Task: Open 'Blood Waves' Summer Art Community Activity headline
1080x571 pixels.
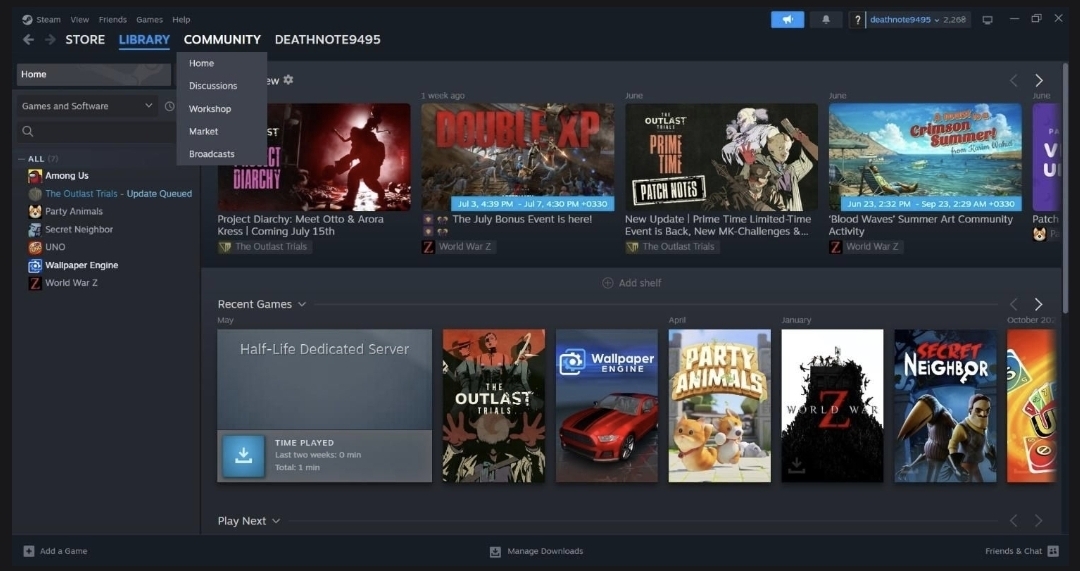Action: [920, 225]
